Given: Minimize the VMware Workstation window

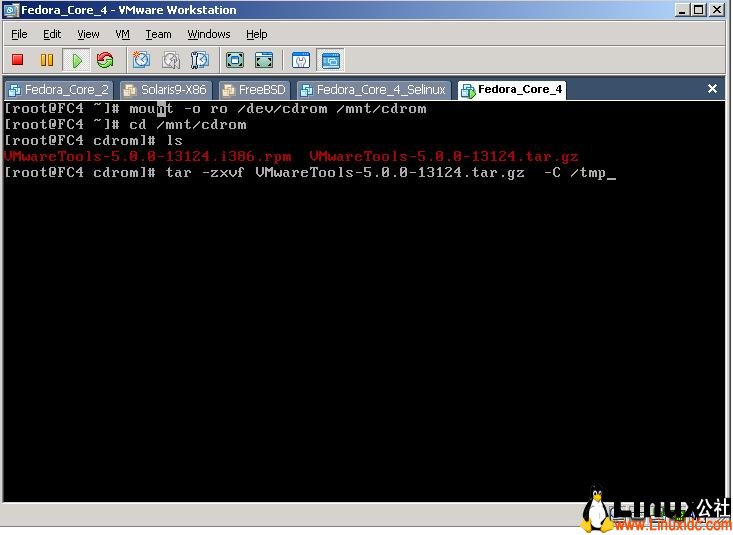Looking at the screenshot, I should tap(682, 9).
